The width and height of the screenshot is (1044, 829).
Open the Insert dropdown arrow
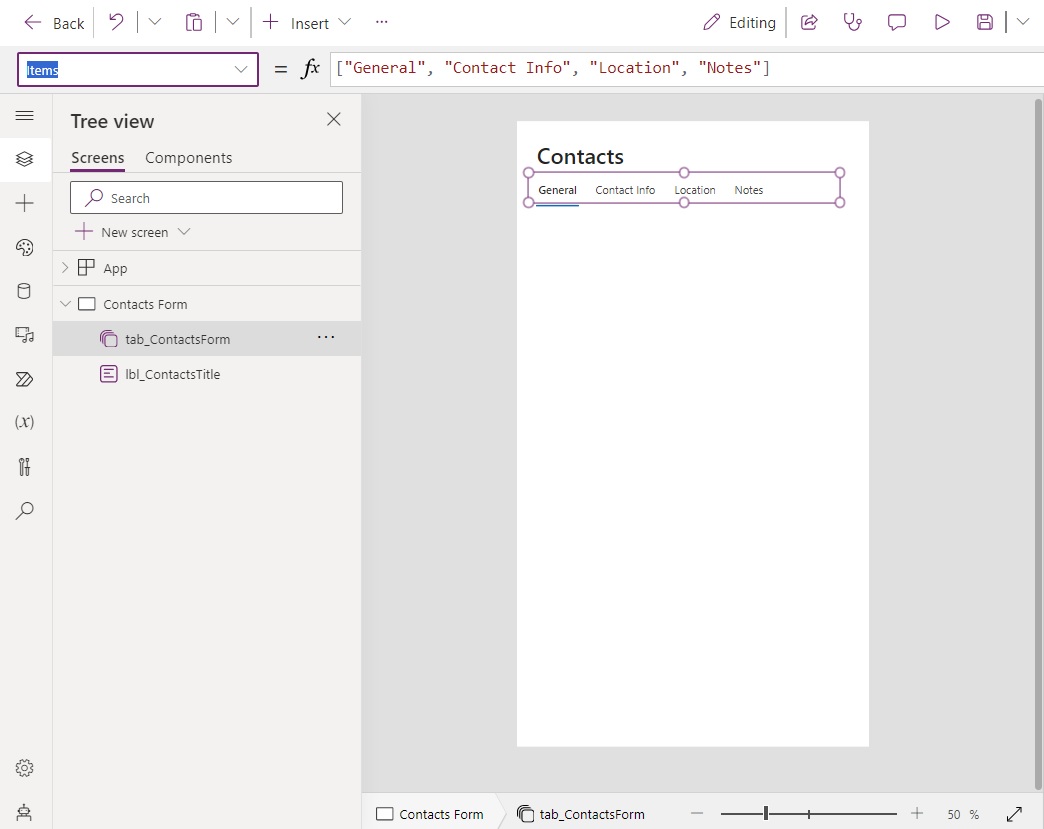point(345,22)
